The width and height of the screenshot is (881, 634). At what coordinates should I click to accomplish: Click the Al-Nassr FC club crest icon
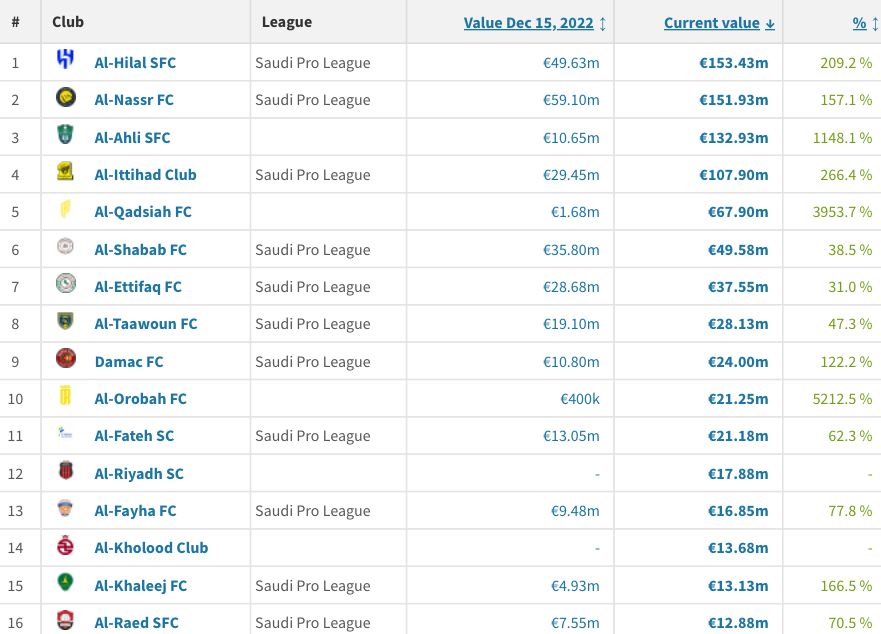[66, 97]
